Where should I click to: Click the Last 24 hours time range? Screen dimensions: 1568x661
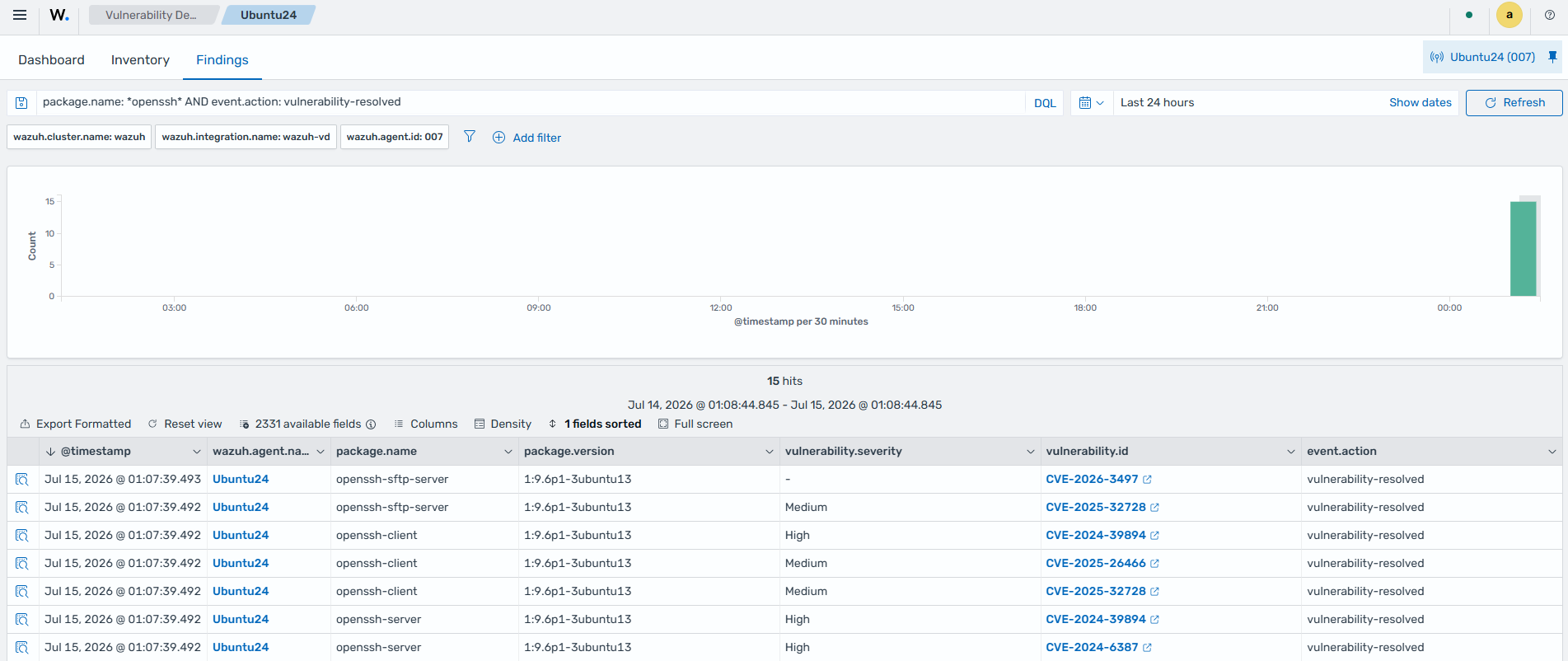point(1157,103)
